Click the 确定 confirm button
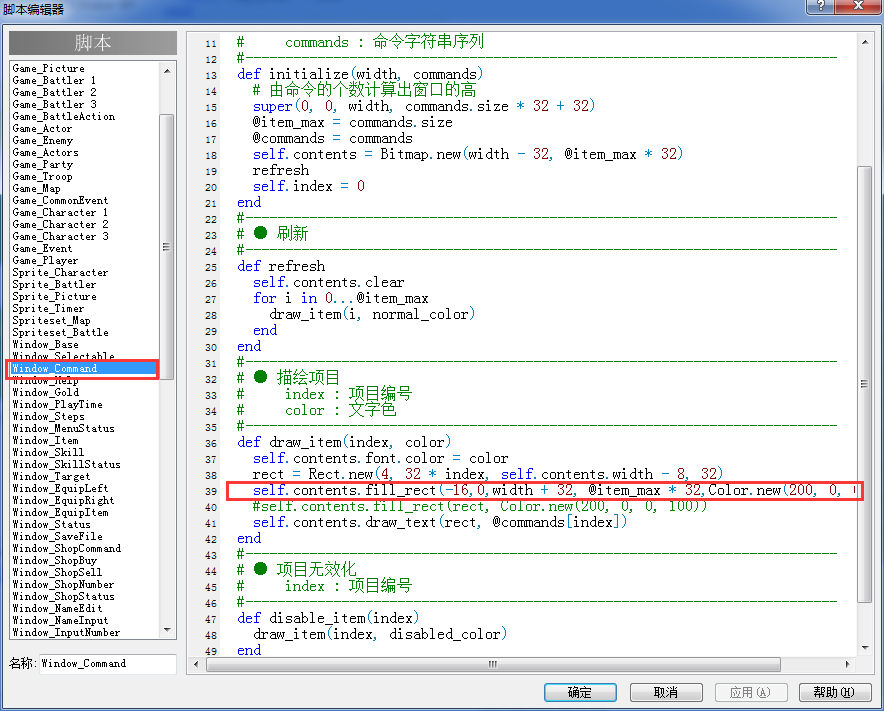This screenshot has height=711, width=884. [x=580, y=692]
